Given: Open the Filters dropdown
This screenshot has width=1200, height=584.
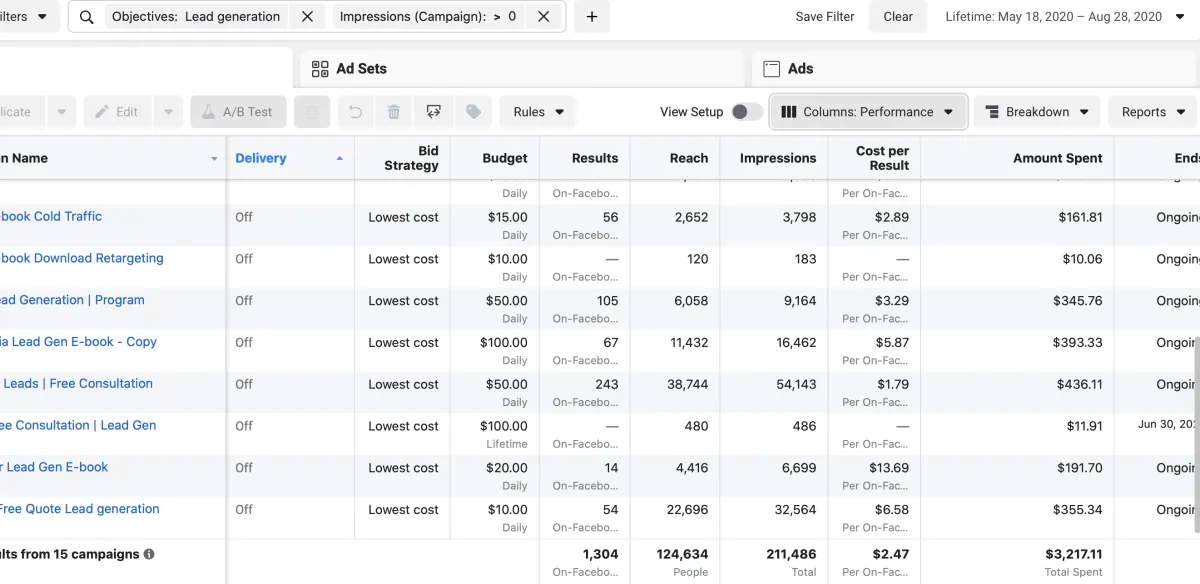Looking at the screenshot, I should tap(28, 17).
